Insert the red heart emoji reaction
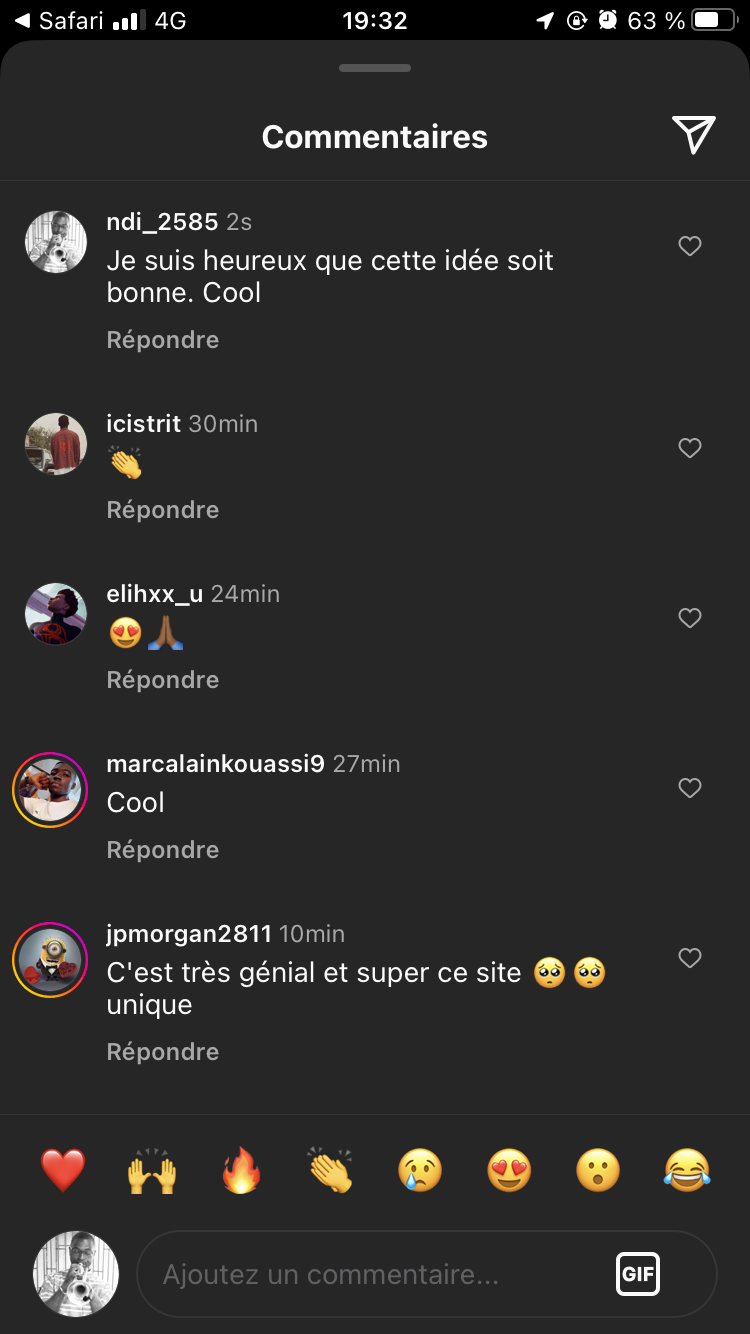The height and width of the screenshot is (1334, 750). pos(63,1170)
